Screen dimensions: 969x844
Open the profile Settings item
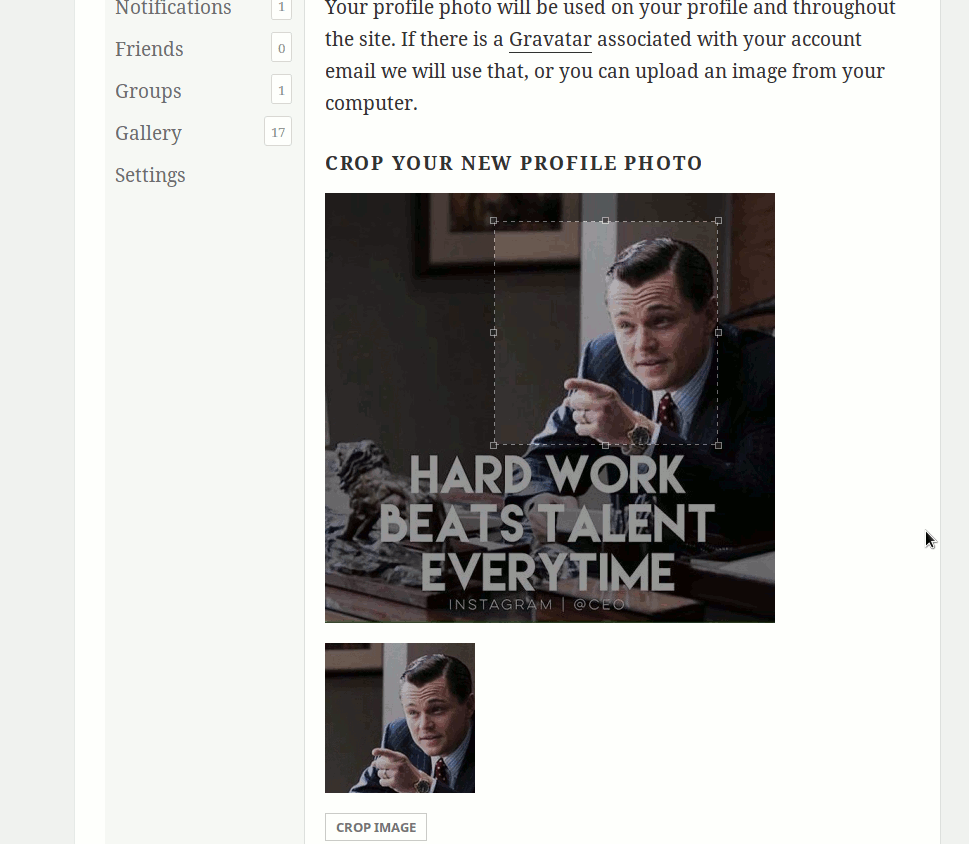tap(150, 175)
